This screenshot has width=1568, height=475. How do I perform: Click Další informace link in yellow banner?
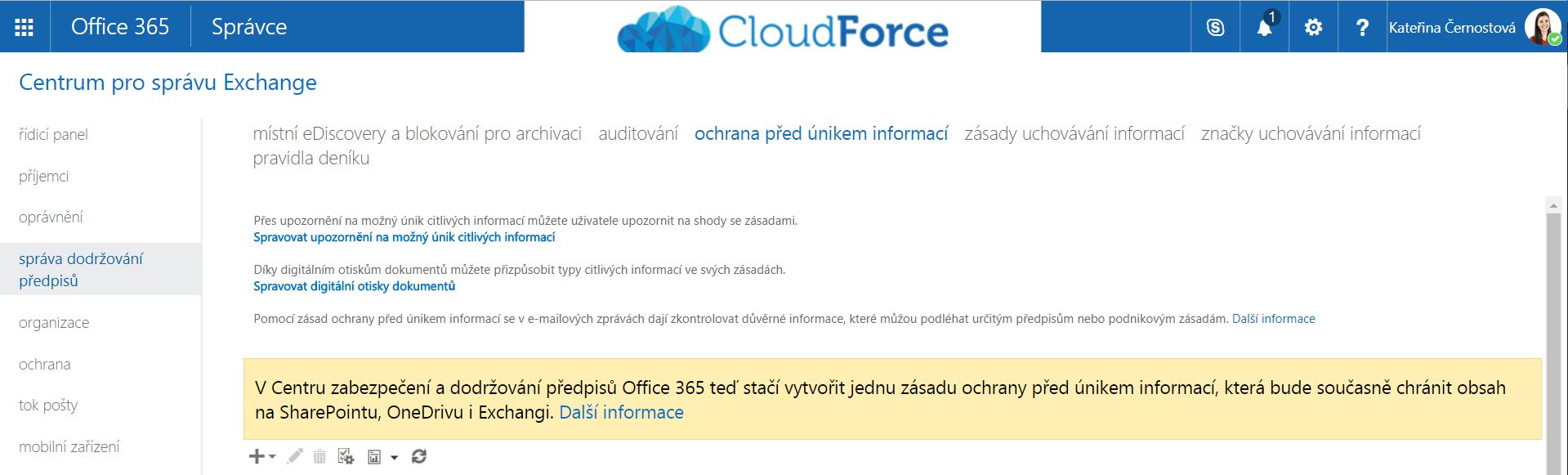tap(621, 412)
